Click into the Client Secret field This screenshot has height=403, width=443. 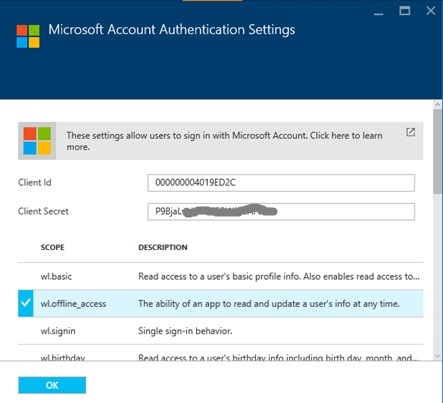click(x=281, y=212)
